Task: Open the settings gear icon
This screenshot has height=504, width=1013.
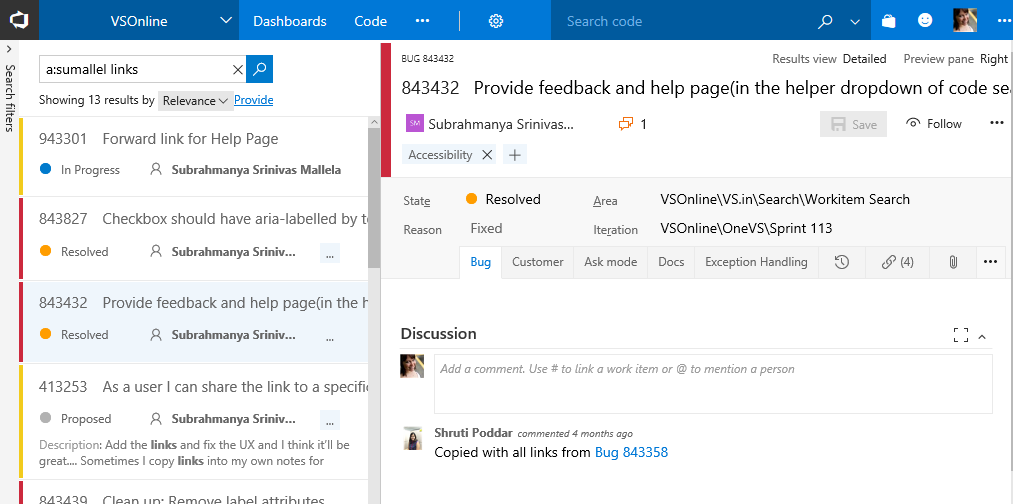Action: (496, 21)
